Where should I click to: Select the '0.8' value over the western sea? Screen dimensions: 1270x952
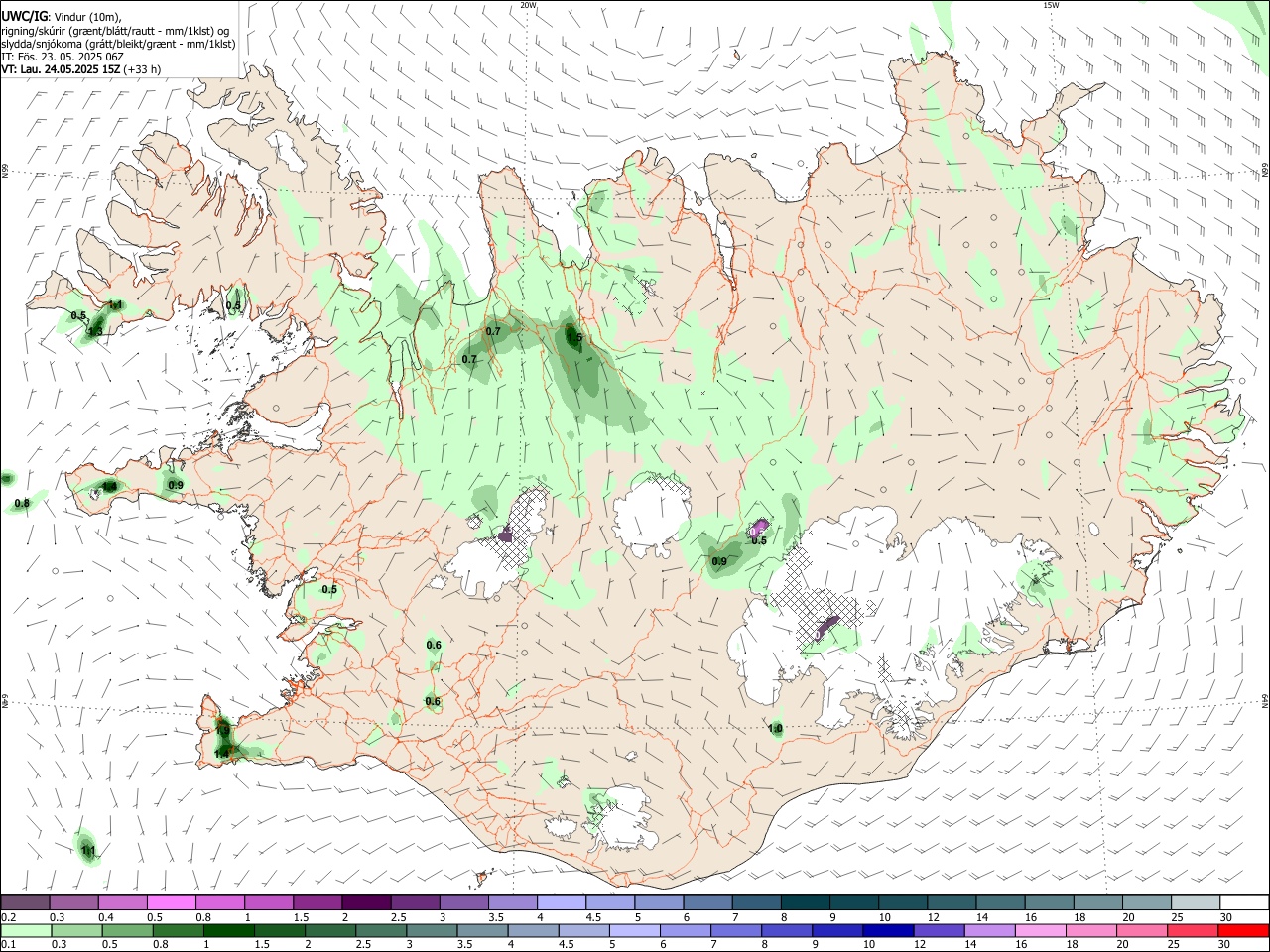(x=22, y=504)
